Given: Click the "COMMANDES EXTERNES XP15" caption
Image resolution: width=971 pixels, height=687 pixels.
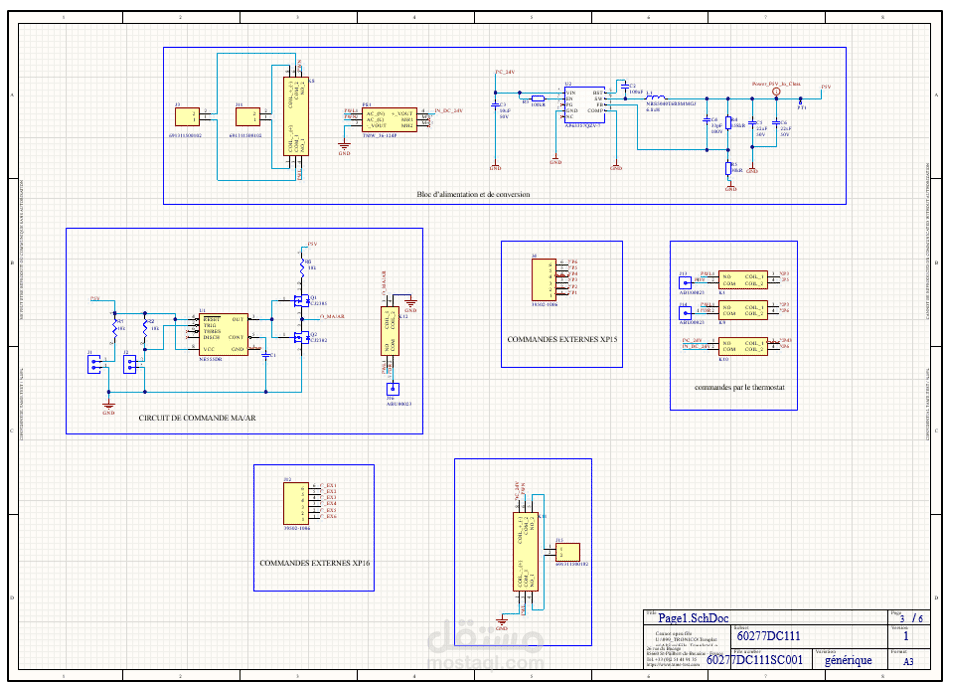Looking at the screenshot, I should 562,339.
